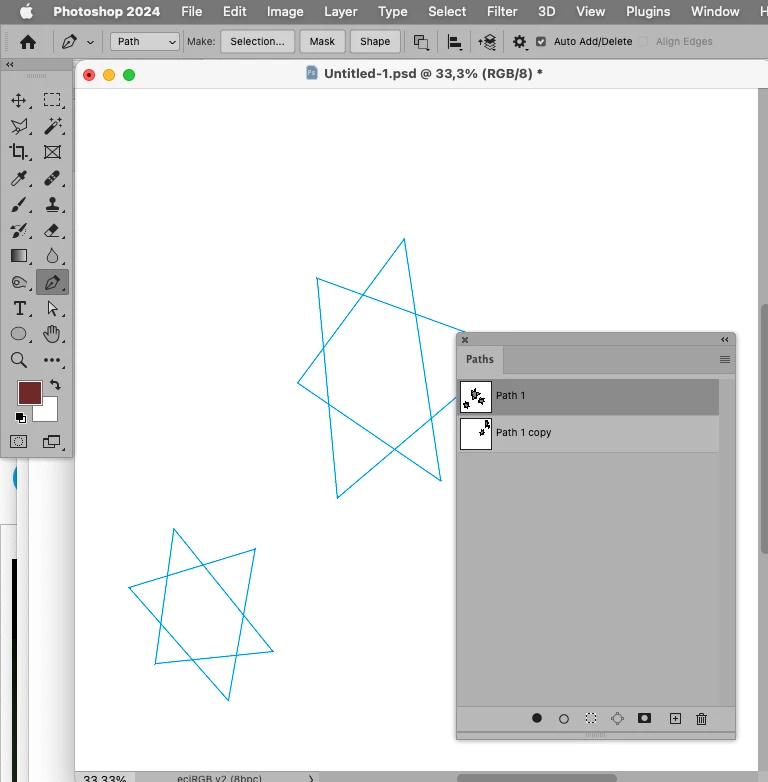Go to Photoshop Home screen
Viewport: 768px width, 782px height.
(x=28, y=42)
